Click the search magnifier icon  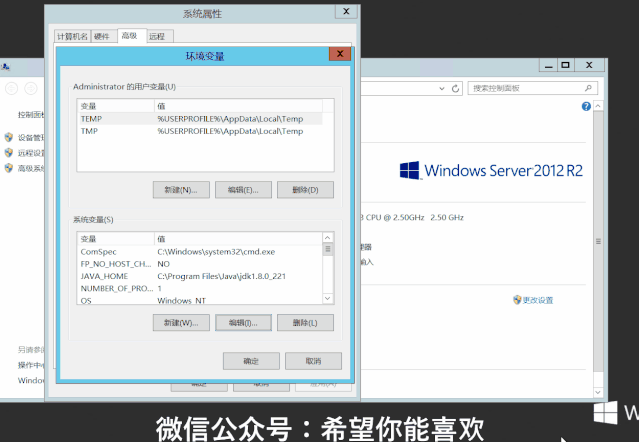588,88
